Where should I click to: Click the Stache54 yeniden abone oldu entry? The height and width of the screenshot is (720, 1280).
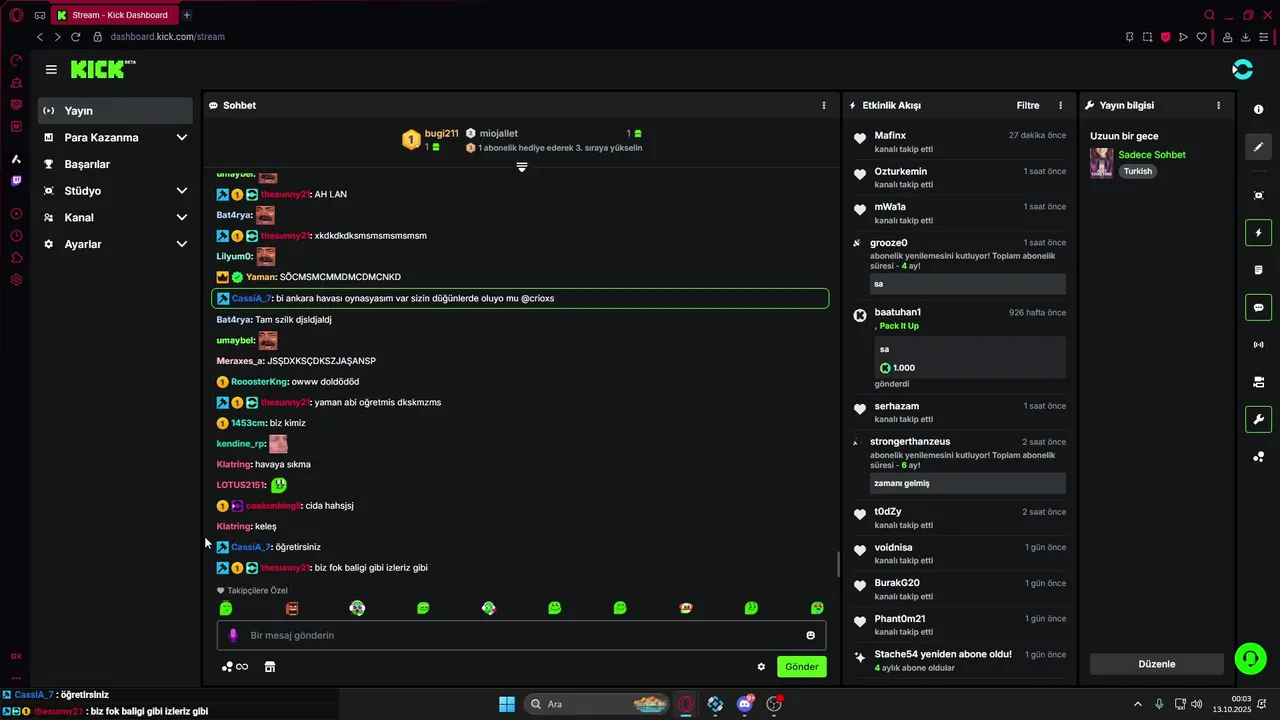[x=959, y=660]
